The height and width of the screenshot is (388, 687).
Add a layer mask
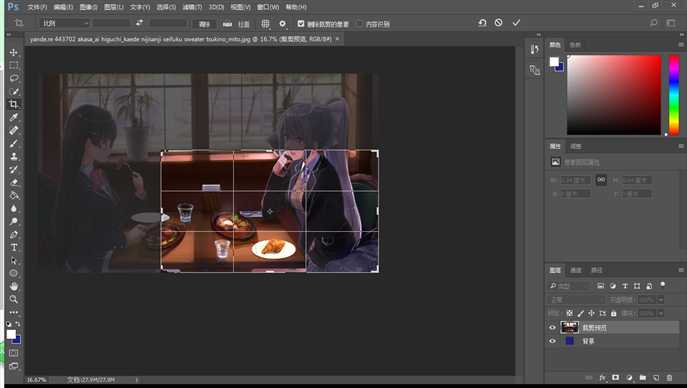[x=616, y=377]
